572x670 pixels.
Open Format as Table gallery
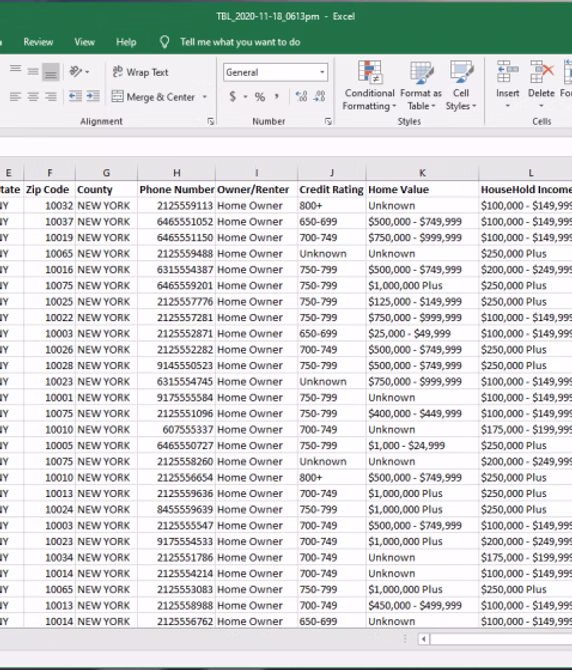(421, 86)
